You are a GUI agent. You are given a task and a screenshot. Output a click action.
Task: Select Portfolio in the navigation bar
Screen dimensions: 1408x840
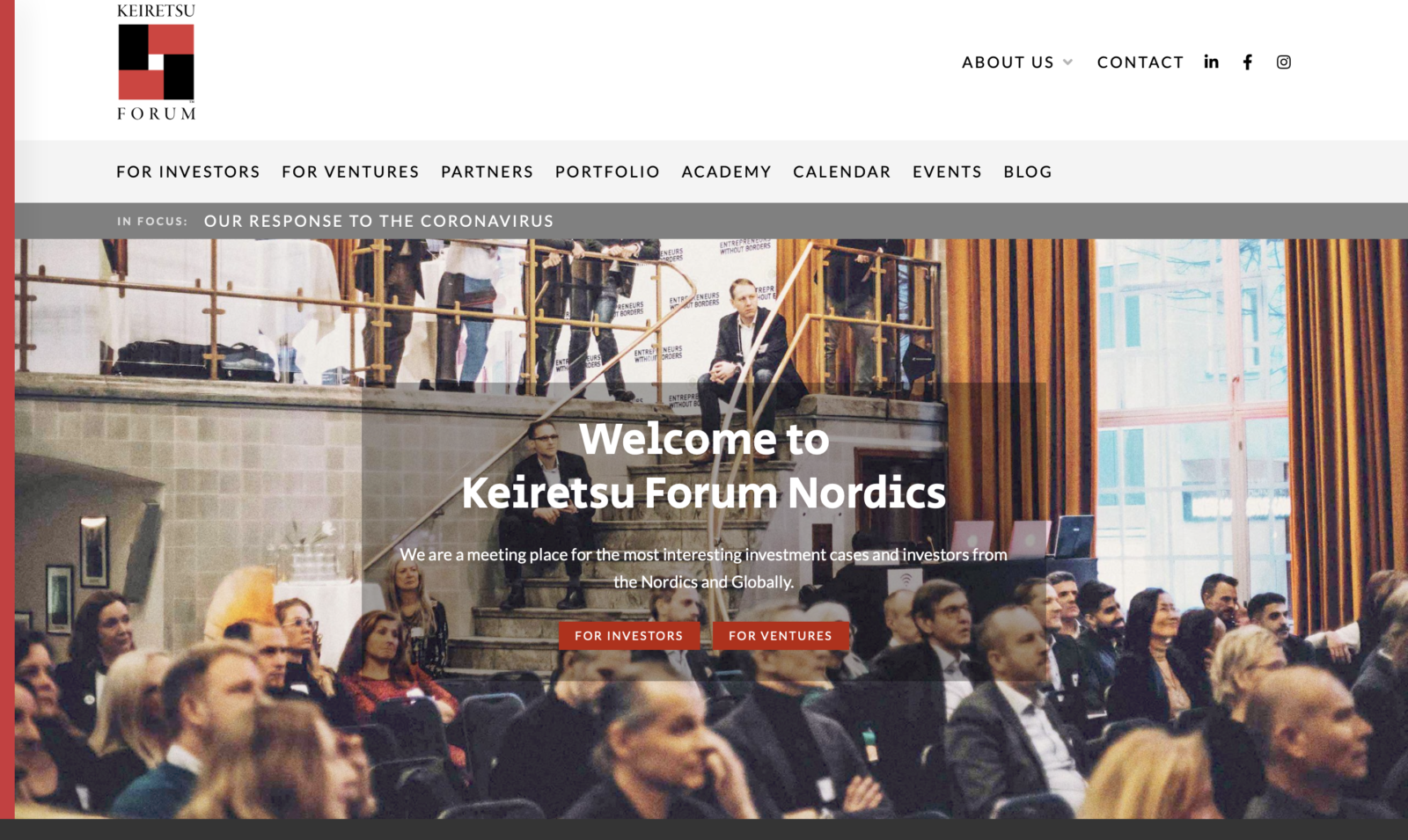click(x=607, y=172)
